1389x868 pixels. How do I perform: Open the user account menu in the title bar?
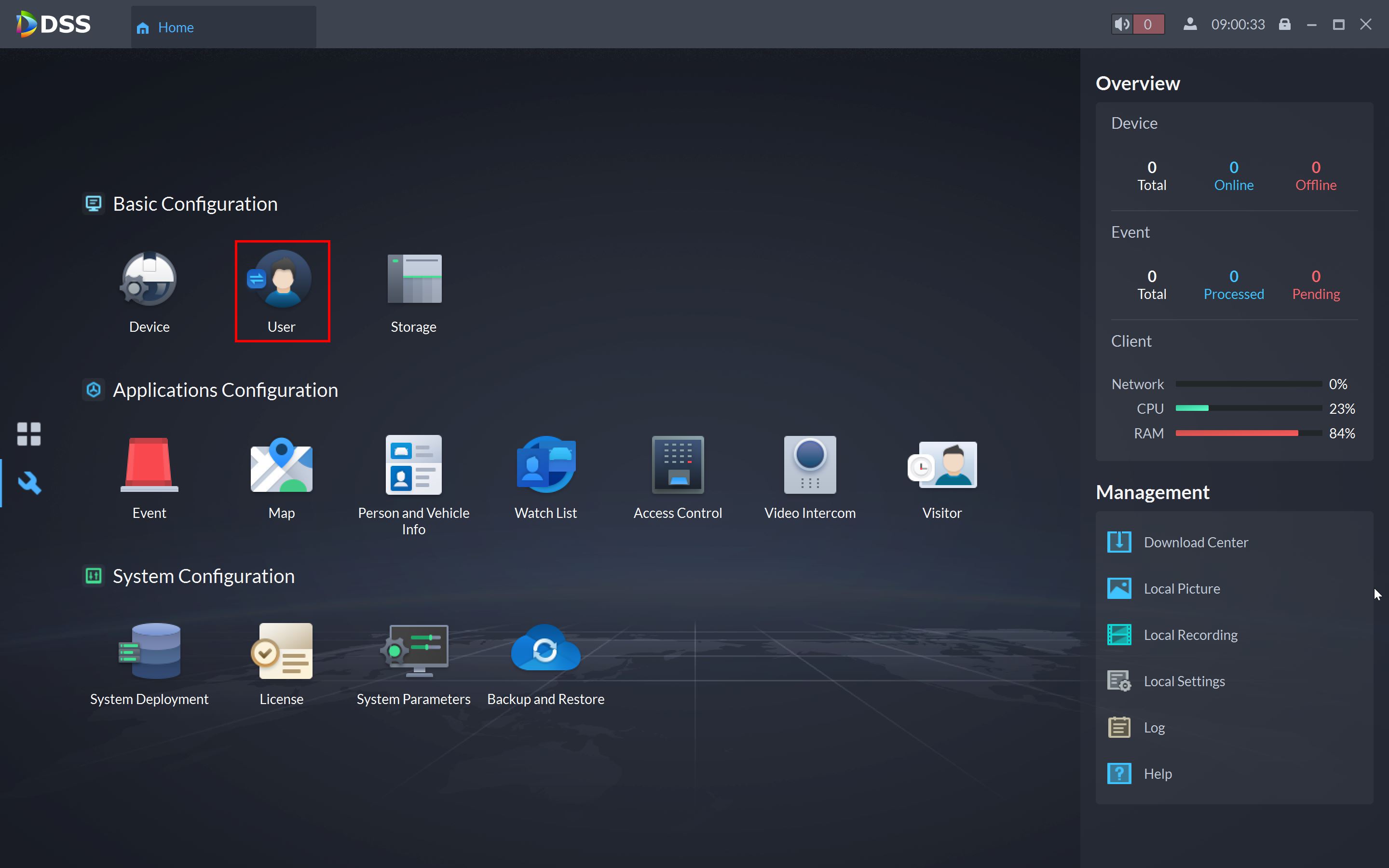[1190, 24]
